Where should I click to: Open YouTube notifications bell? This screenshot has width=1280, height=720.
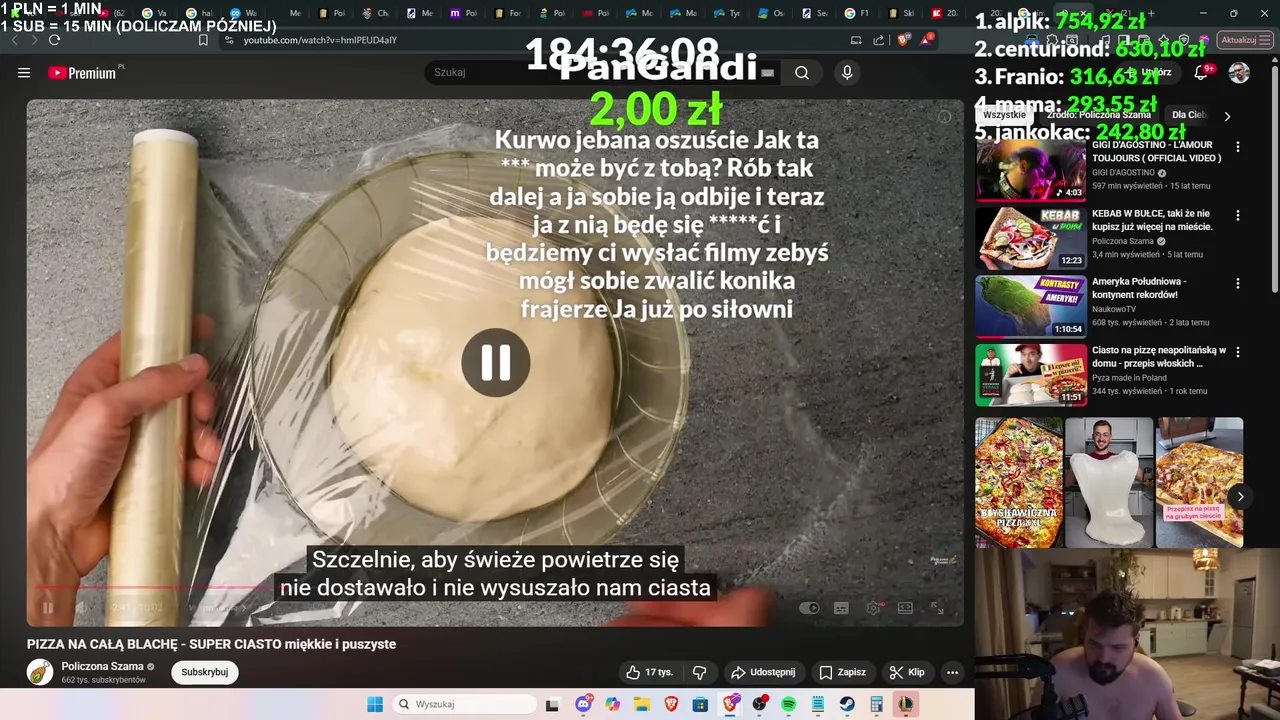(1201, 72)
